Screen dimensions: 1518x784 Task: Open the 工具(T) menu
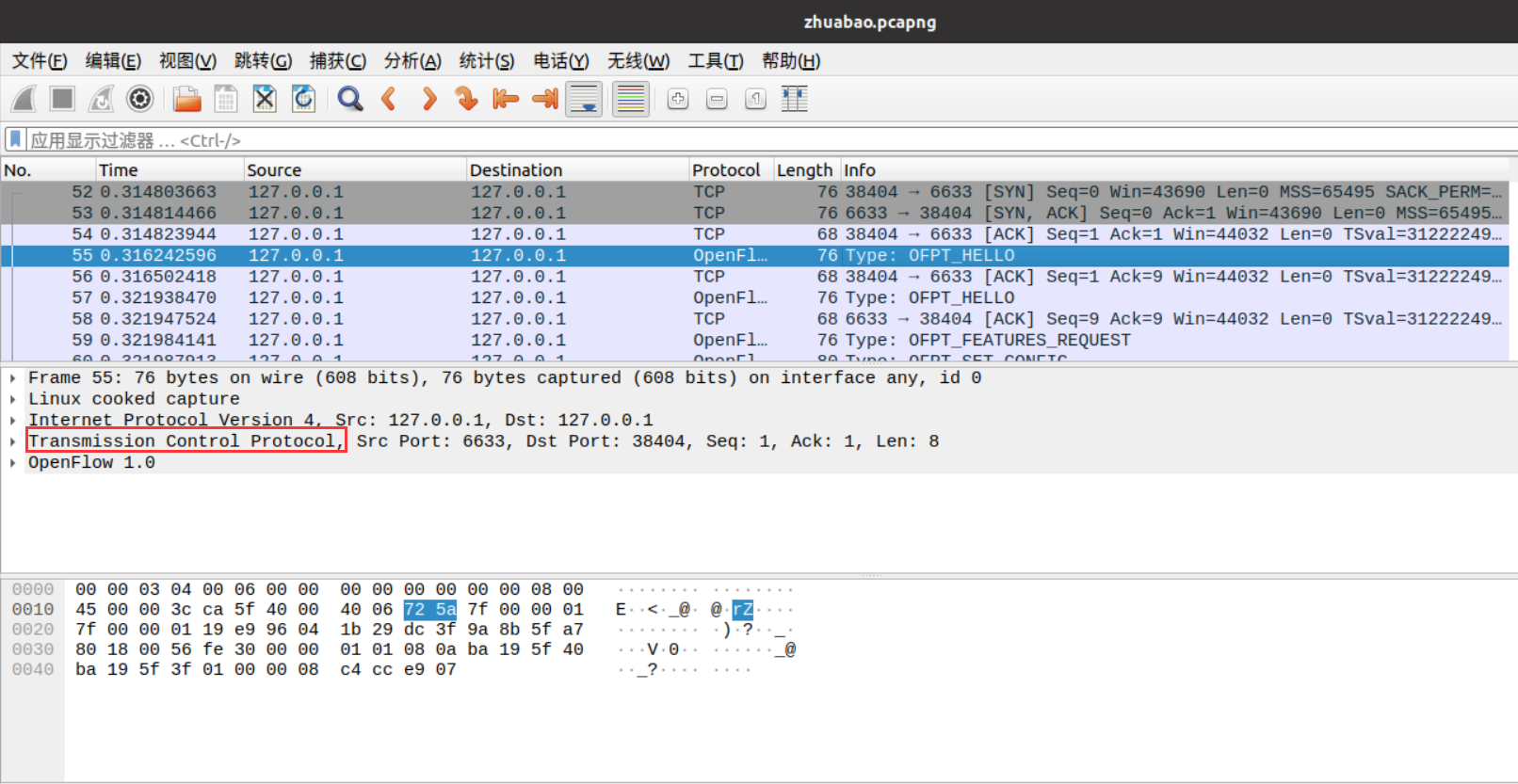point(716,61)
